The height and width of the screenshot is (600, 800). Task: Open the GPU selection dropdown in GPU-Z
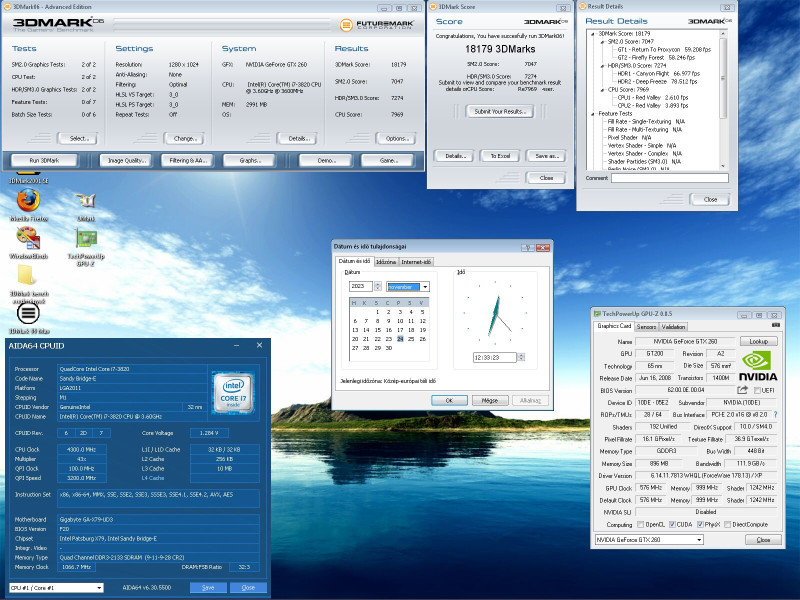tap(699, 540)
